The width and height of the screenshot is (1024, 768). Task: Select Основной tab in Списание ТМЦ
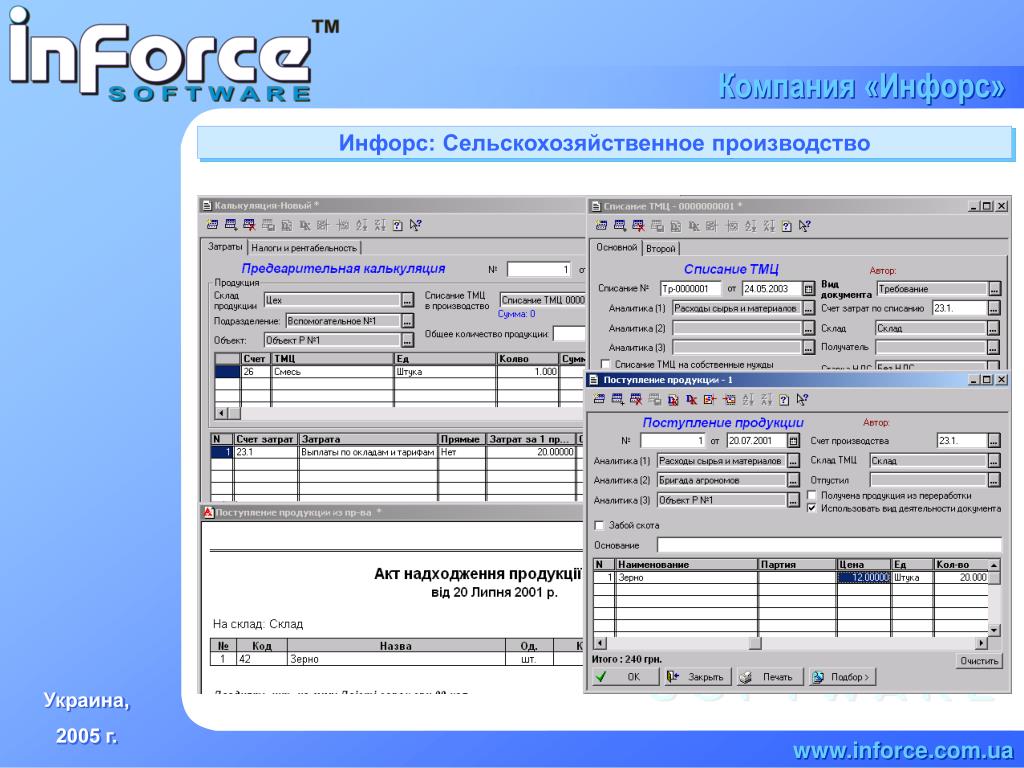[616, 248]
